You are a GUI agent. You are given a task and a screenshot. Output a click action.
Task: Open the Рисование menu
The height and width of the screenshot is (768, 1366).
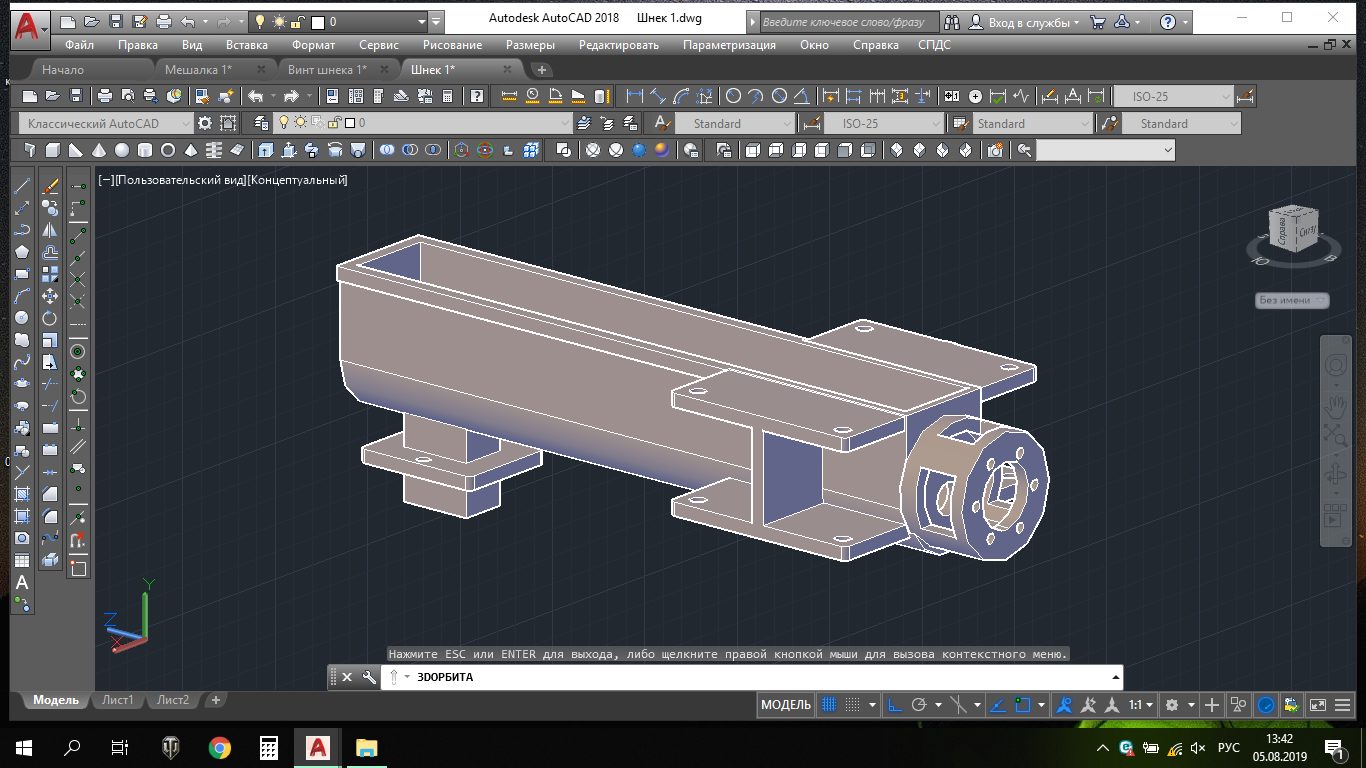[452, 45]
